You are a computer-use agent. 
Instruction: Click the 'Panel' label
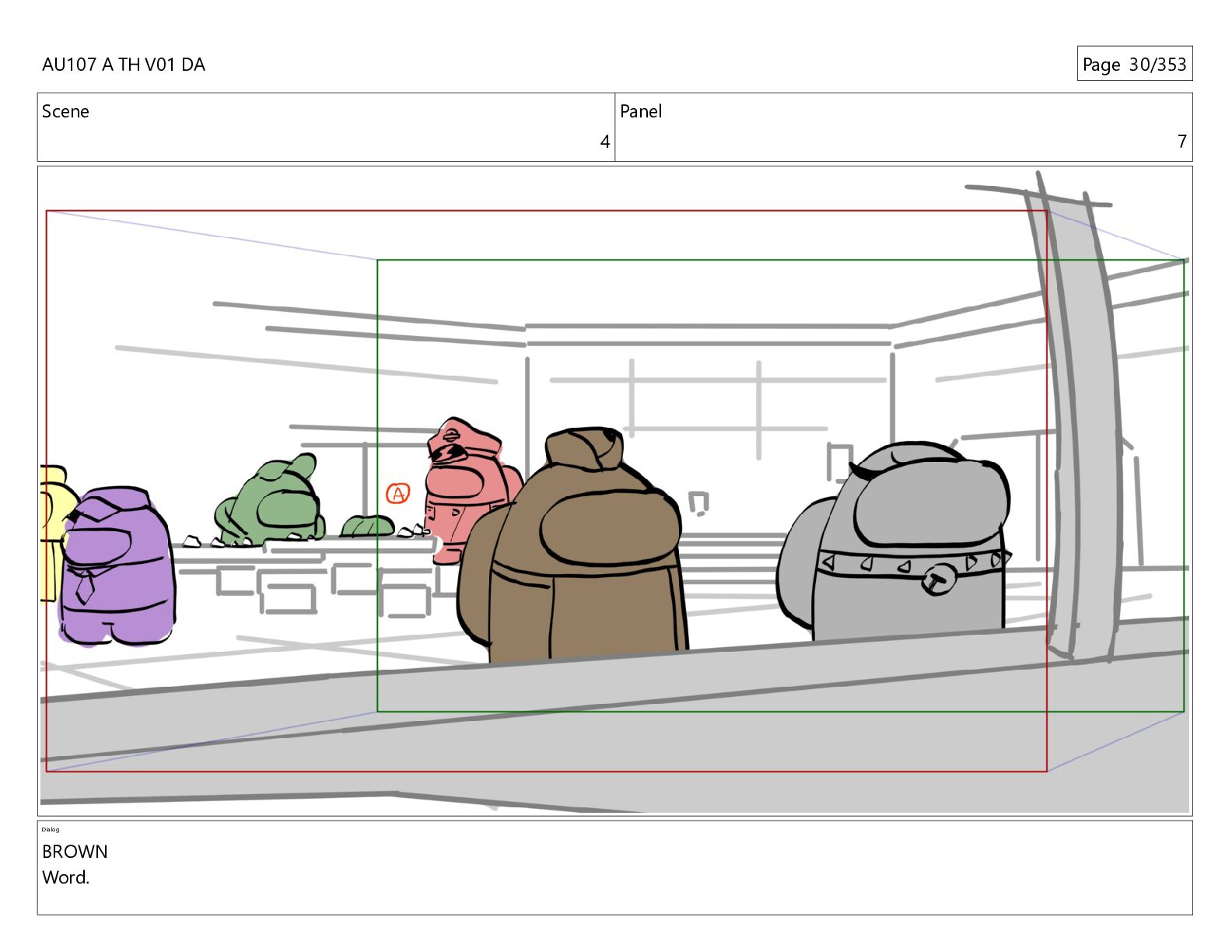[641, 111]
